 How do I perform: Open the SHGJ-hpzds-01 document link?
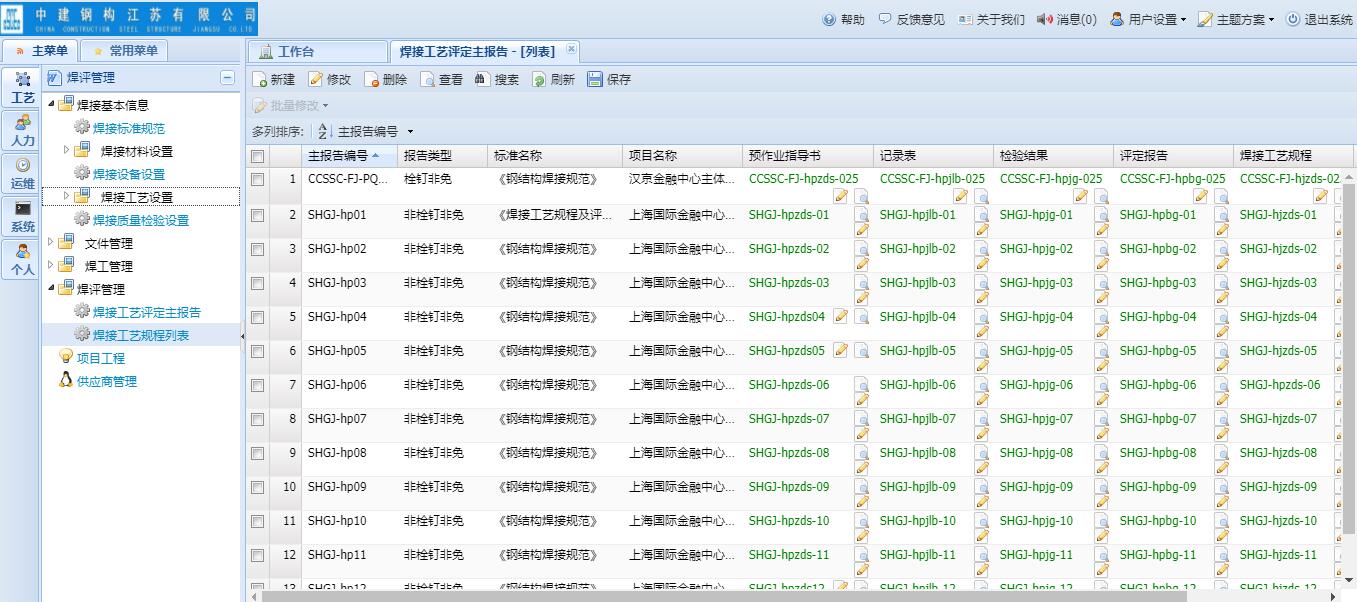[789, 215]
